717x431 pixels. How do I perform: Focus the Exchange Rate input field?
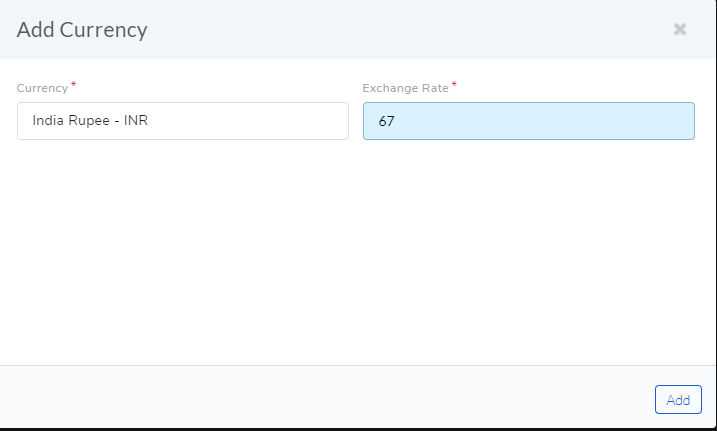click(529, 121)
